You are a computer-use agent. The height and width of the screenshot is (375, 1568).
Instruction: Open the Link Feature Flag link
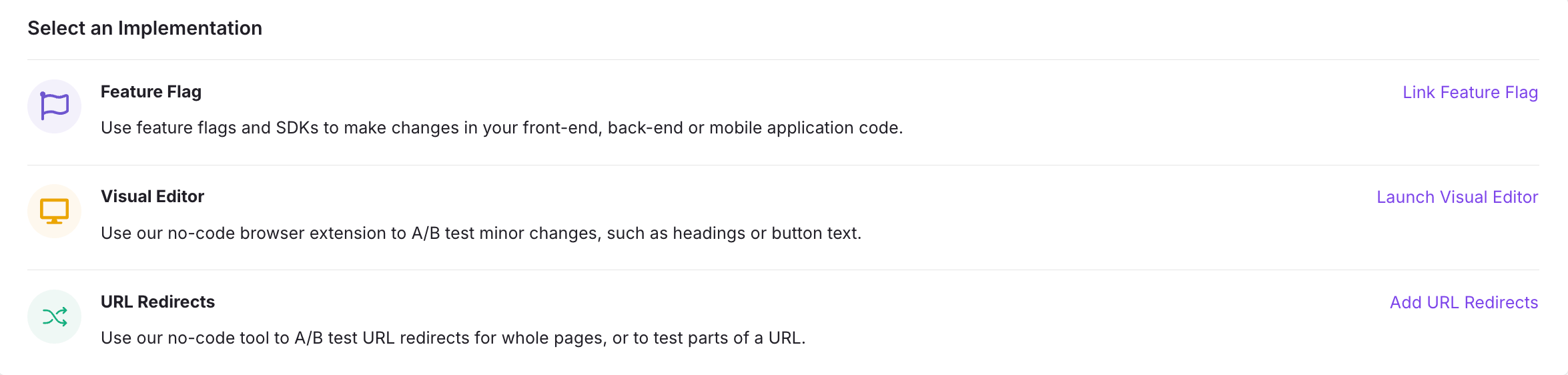1470,92
